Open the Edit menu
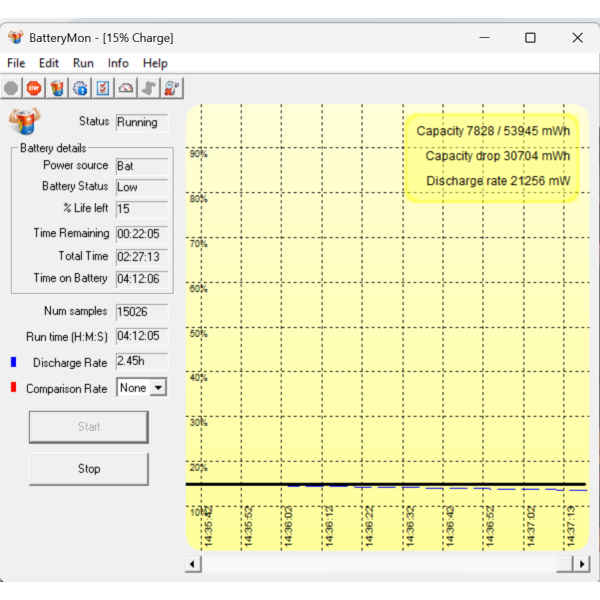The image size is (600, 600). coord(49,63)
